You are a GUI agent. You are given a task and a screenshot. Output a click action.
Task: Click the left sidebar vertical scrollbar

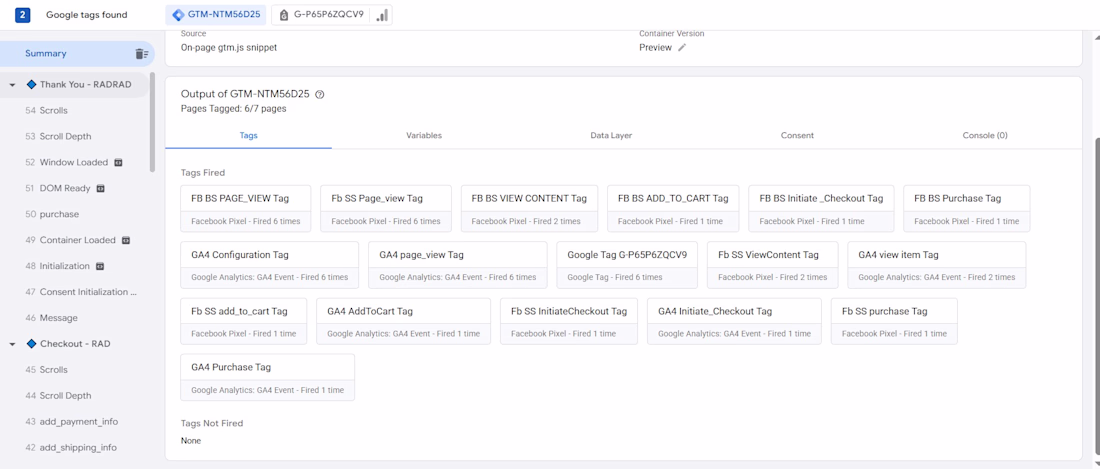pos(152,123)
